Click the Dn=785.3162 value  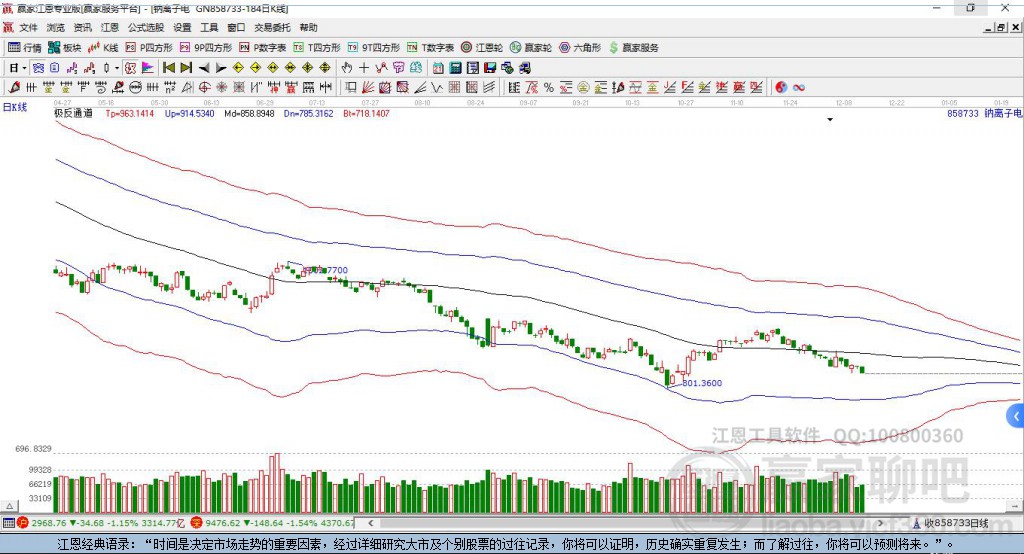pyautogui.click(x=308, y=113)
